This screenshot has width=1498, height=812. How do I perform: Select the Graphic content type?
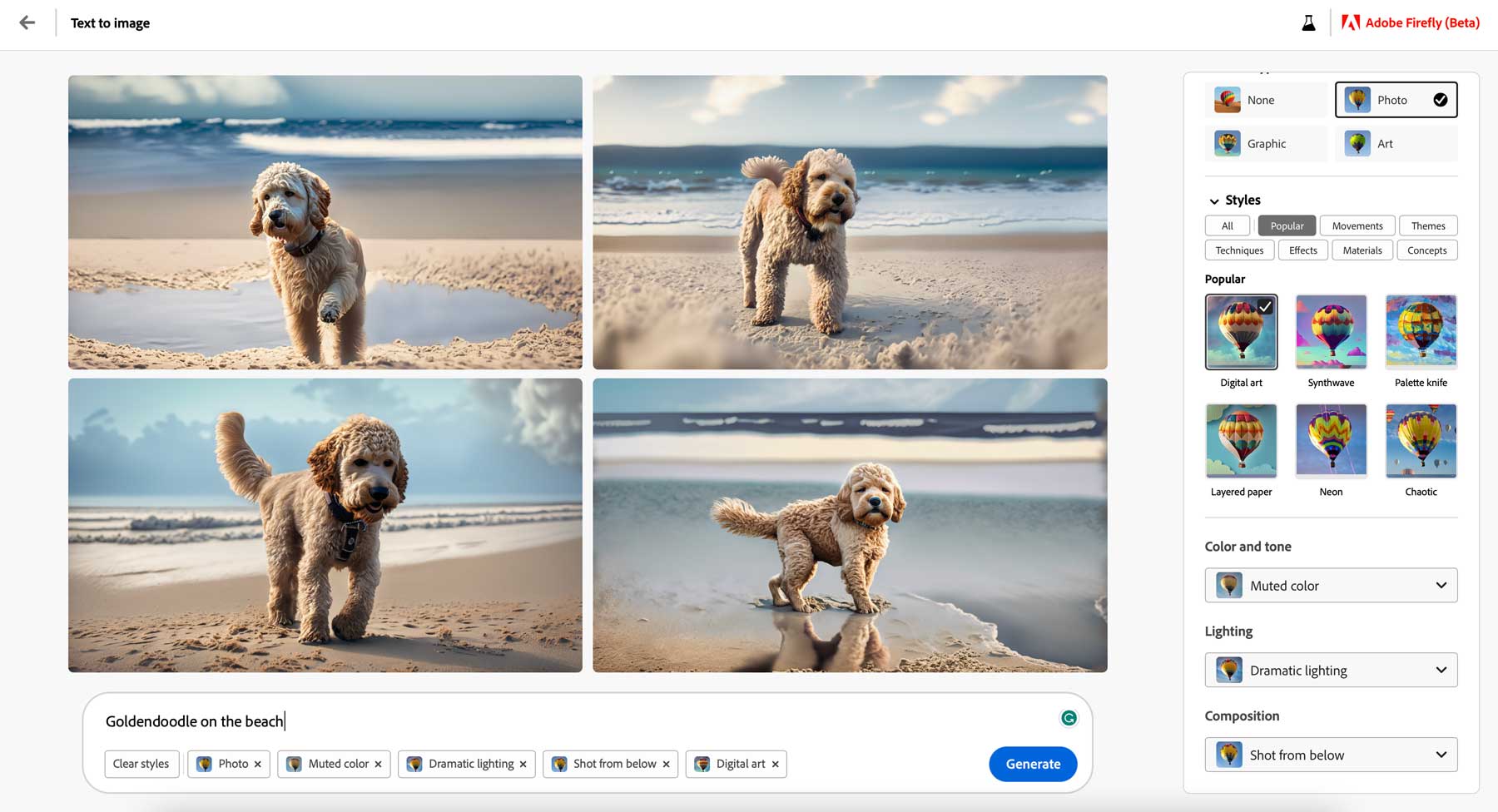tap(1265, 144)
